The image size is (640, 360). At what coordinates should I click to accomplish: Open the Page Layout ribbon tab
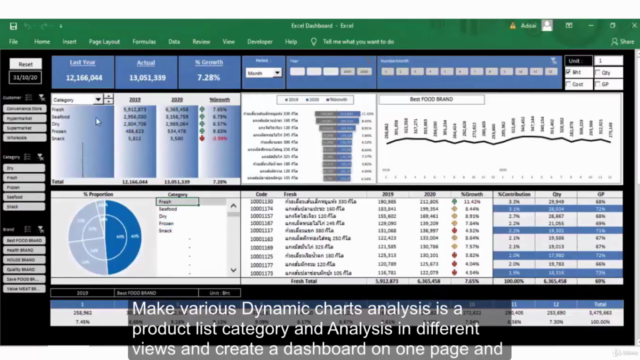pos(104,42)
